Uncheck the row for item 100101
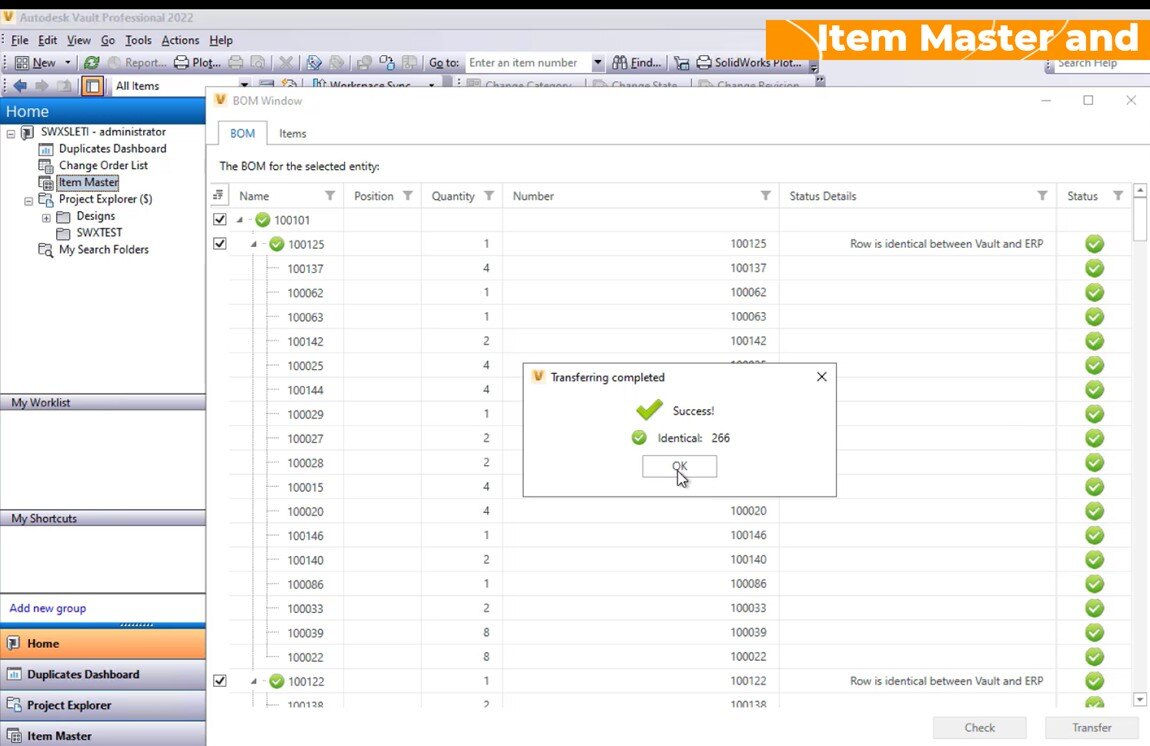The height and width of the screenshot is (746, 1150). click(x=219, y=219)
